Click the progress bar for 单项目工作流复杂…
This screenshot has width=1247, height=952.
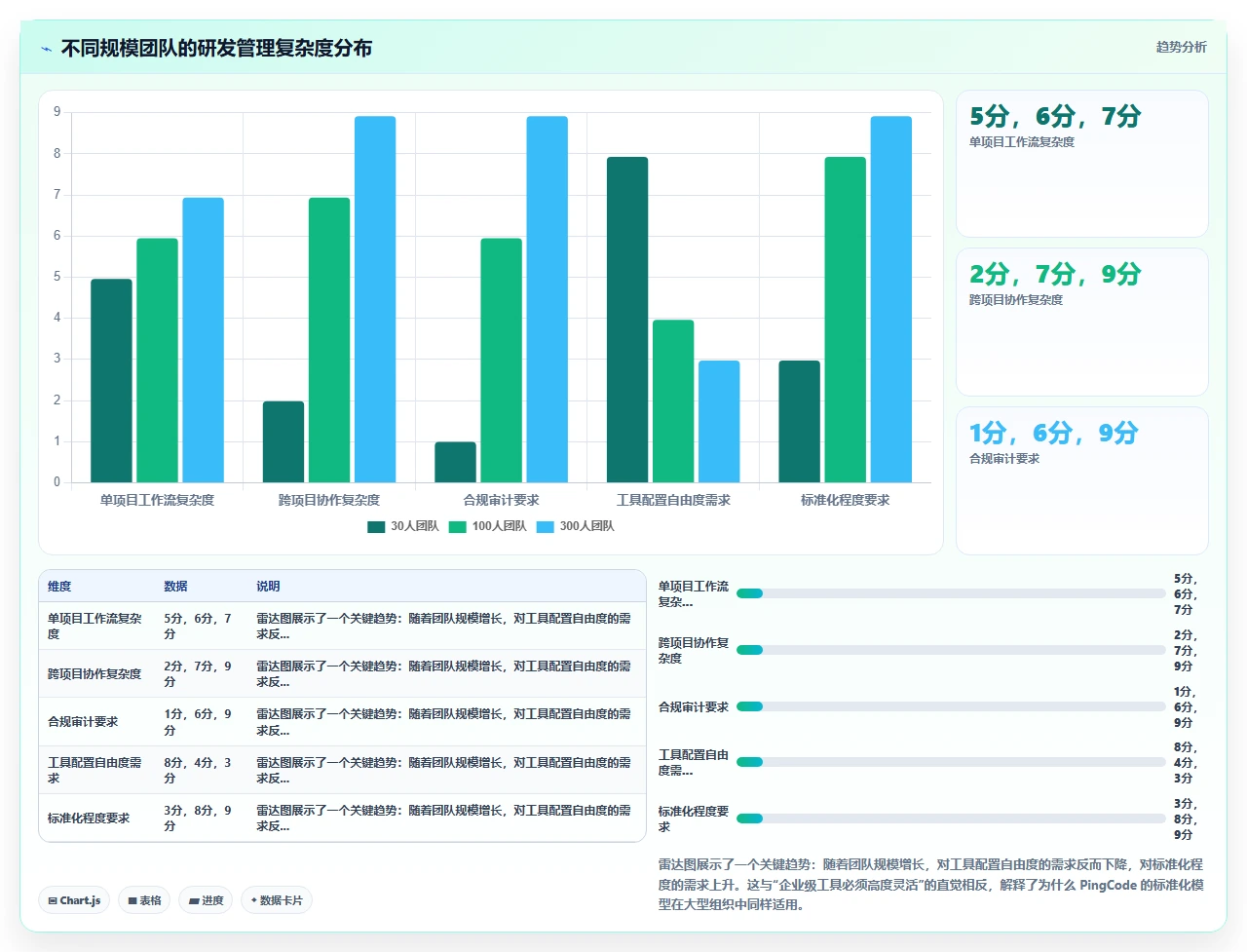951,593
